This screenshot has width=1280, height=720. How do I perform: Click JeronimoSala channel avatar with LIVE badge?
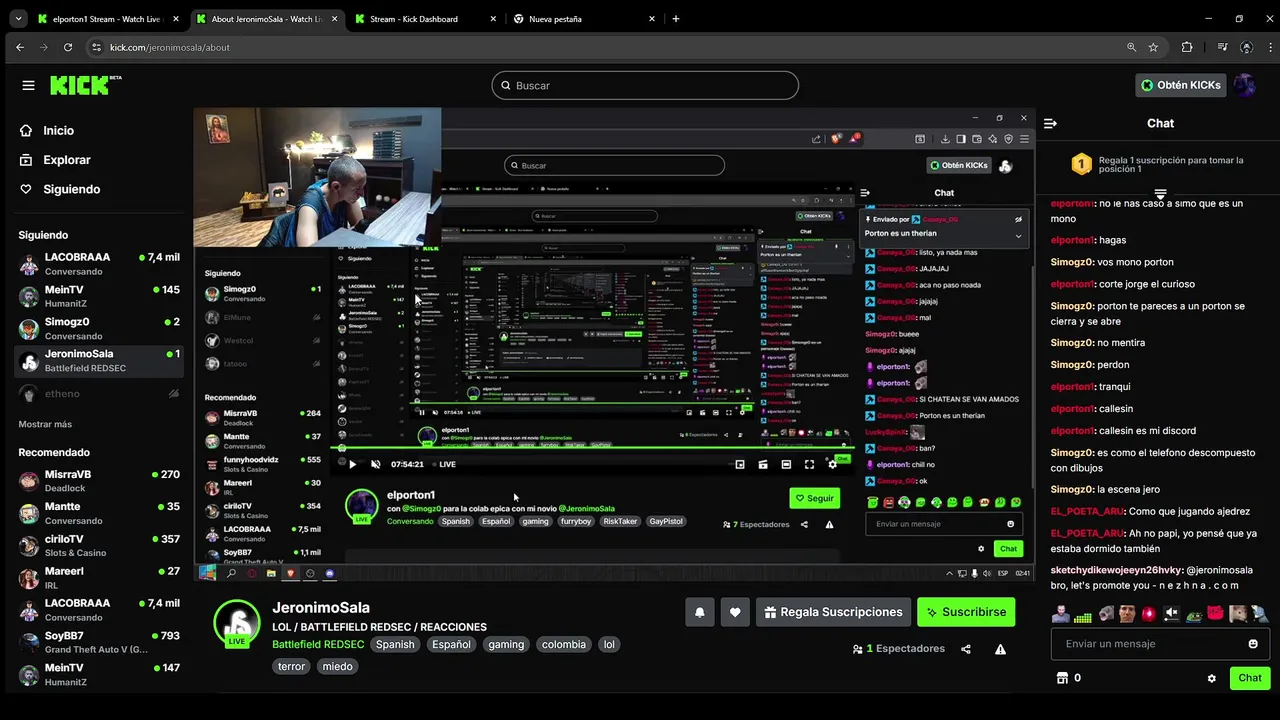pyautogui.click(x=237, y=624)
